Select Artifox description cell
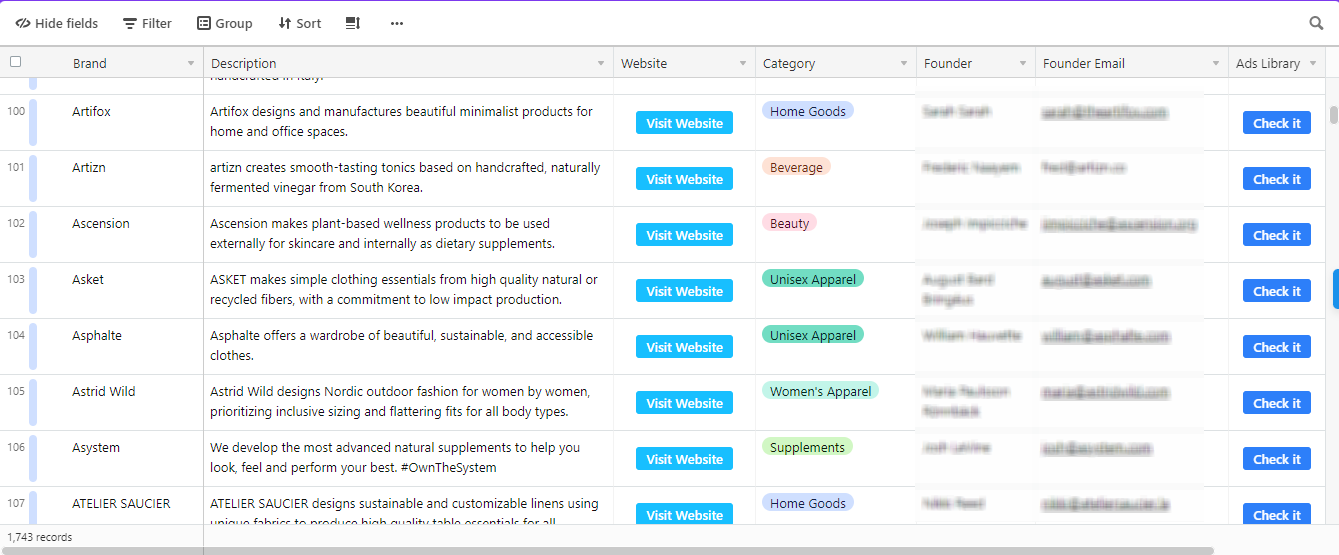The height and width of the screenshot is (555, 1339). point(408,122)
